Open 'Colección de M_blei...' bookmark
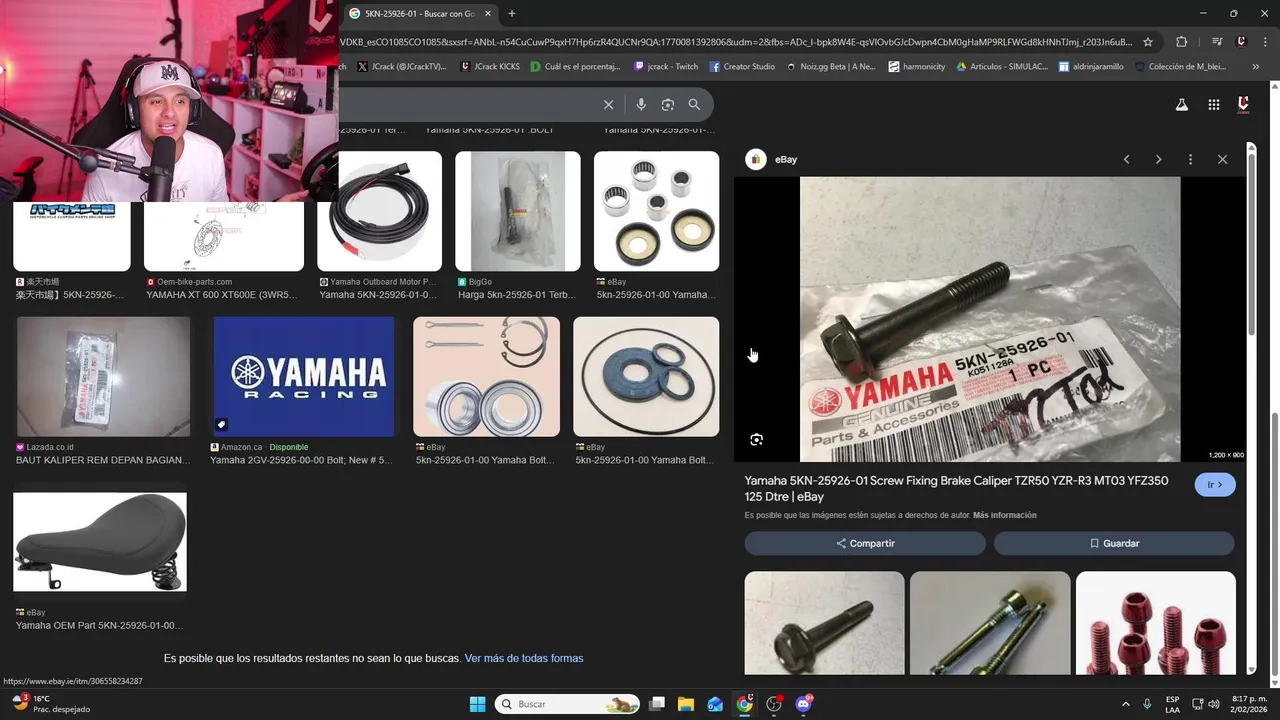This screenshot has height=720, width=1280. pos(1180,67)
